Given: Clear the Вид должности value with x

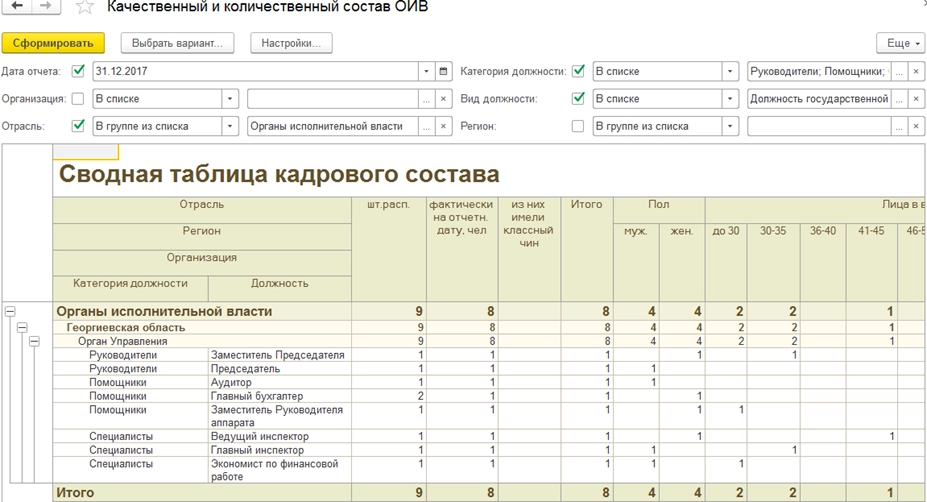Looking at the screenshot, I should coord(916,99).
